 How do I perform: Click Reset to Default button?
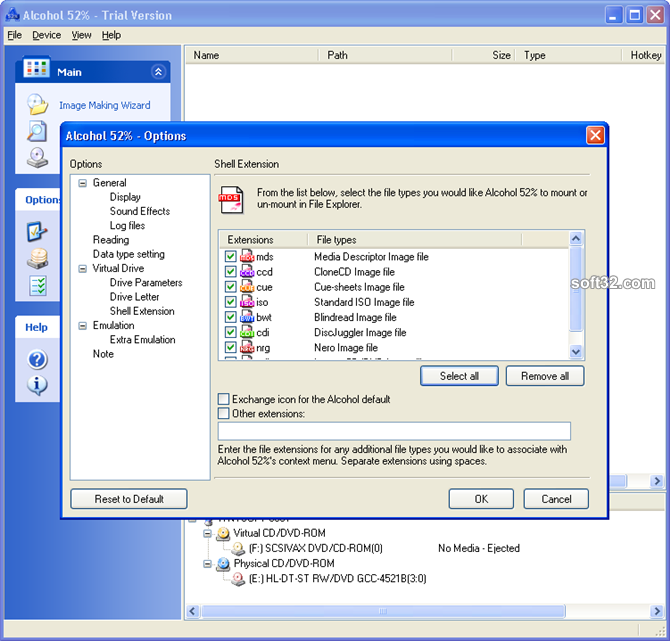point(129,499)
